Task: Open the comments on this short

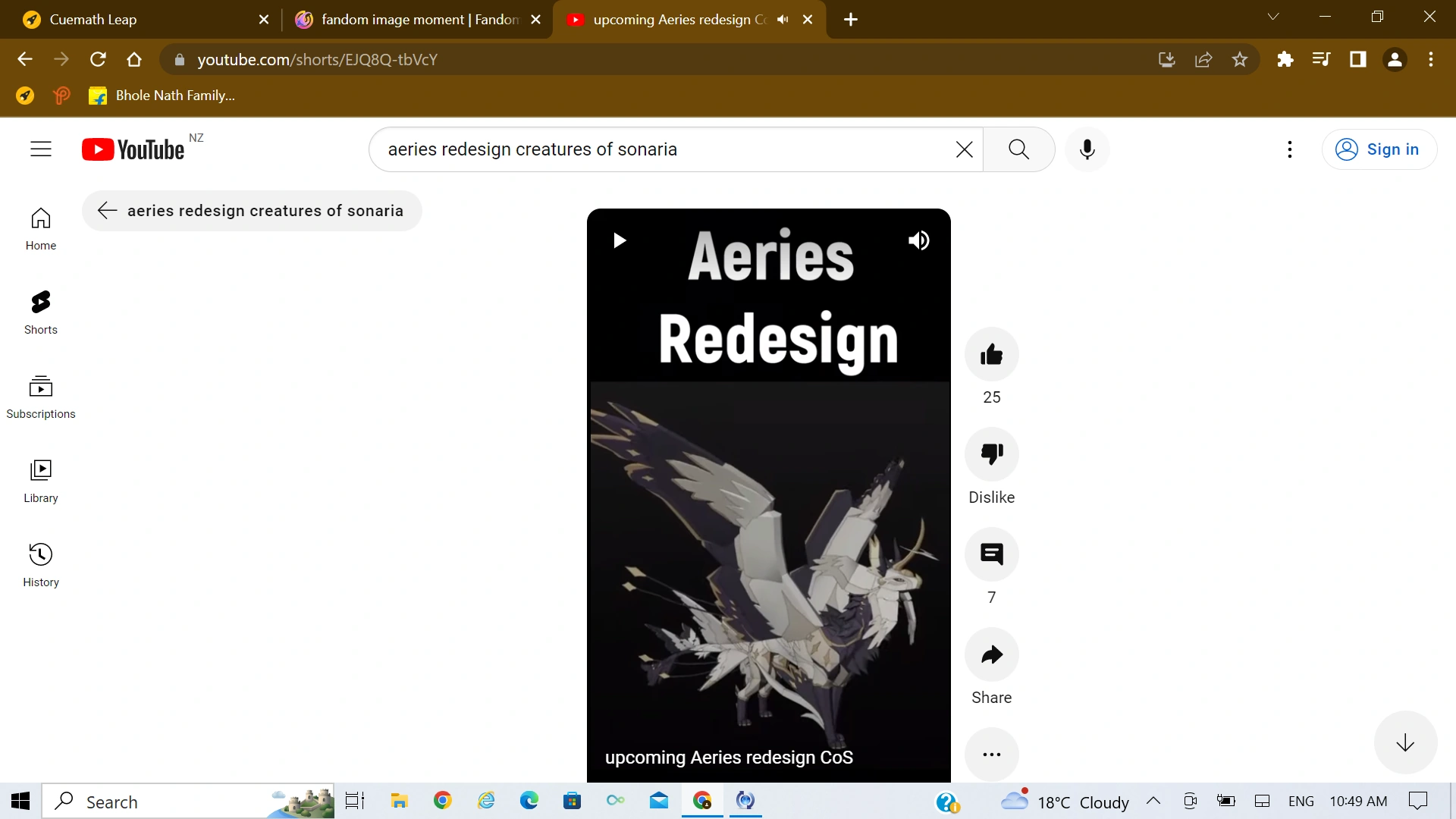Action: (x=991, y=554)
